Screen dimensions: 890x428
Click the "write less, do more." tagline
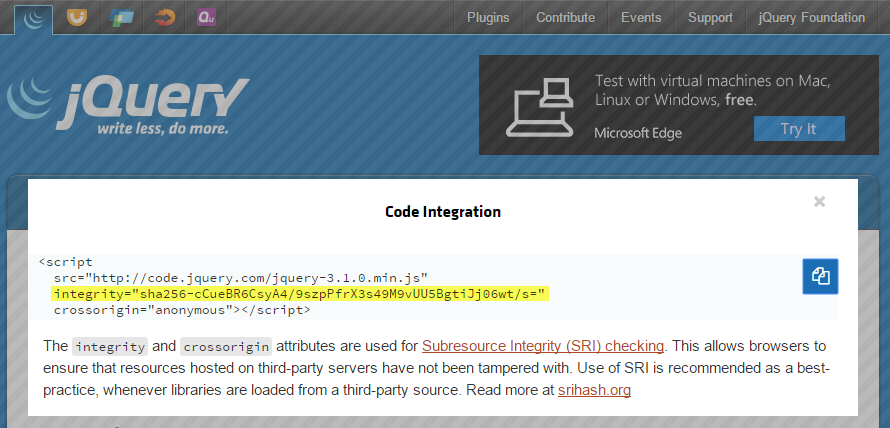pyautogui.click(x=162, y=128)
